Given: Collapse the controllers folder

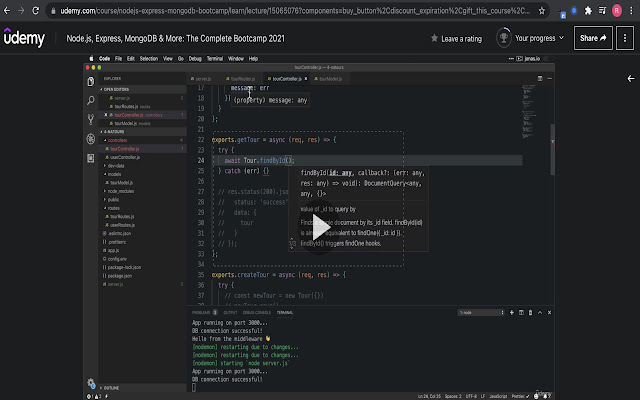Looking at the screenshot, I should coord(117,141).
